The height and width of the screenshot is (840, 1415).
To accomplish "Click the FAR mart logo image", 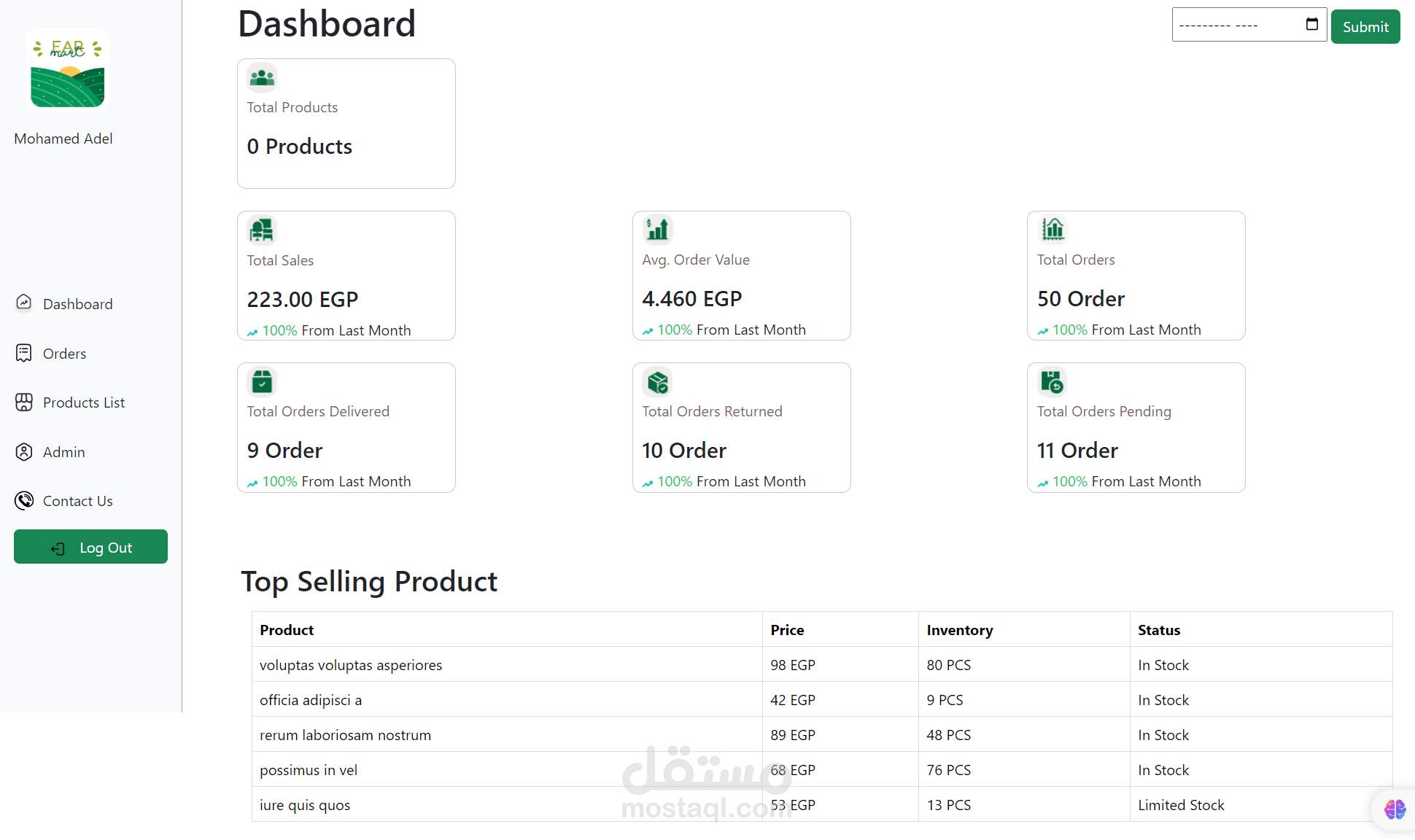I will coord(68,70).
